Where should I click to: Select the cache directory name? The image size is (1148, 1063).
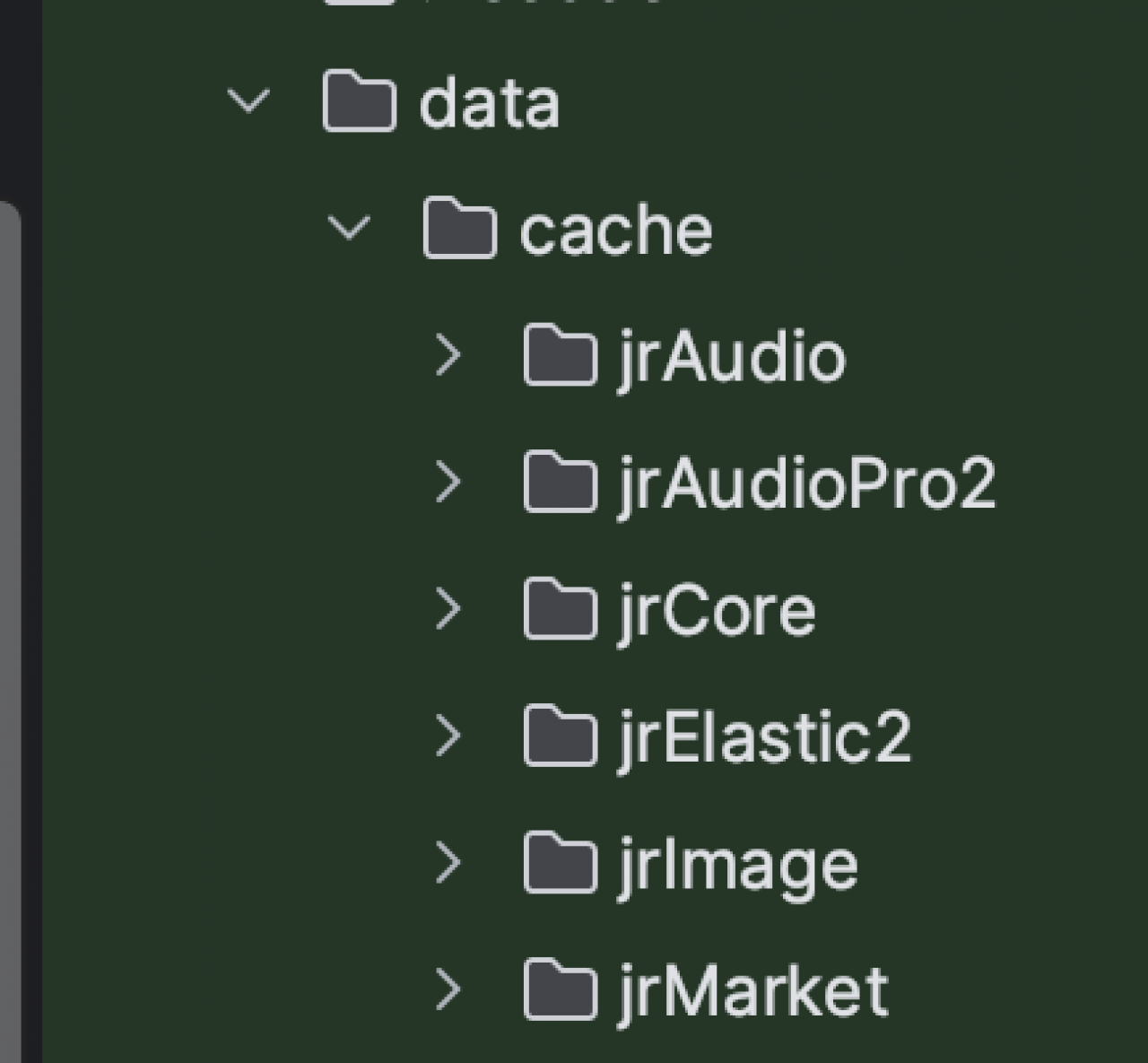pyautogui.click(x=616, y=231)
